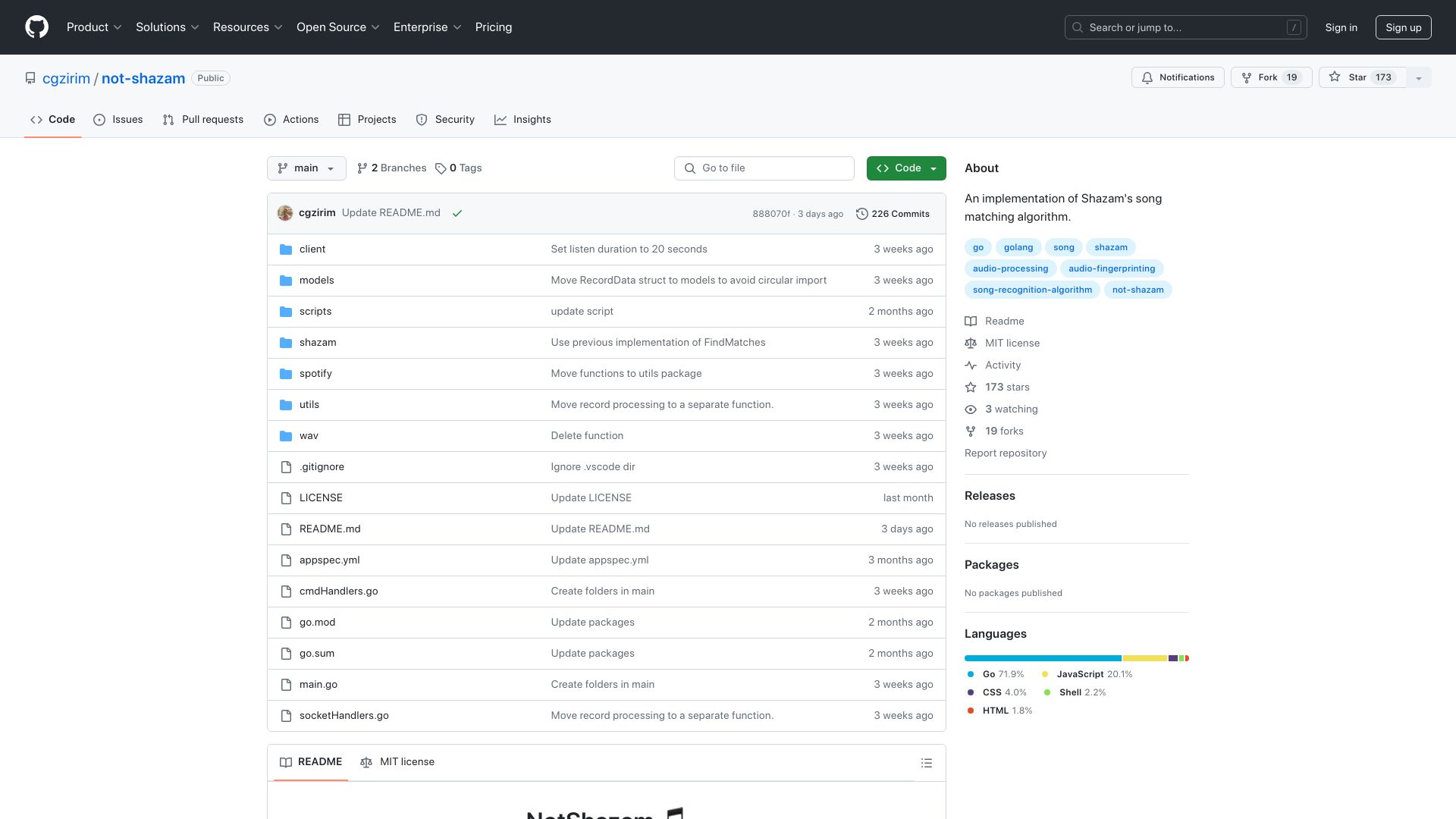
Task: Open the socketHandlers.go file
Action: pos(344,716)
